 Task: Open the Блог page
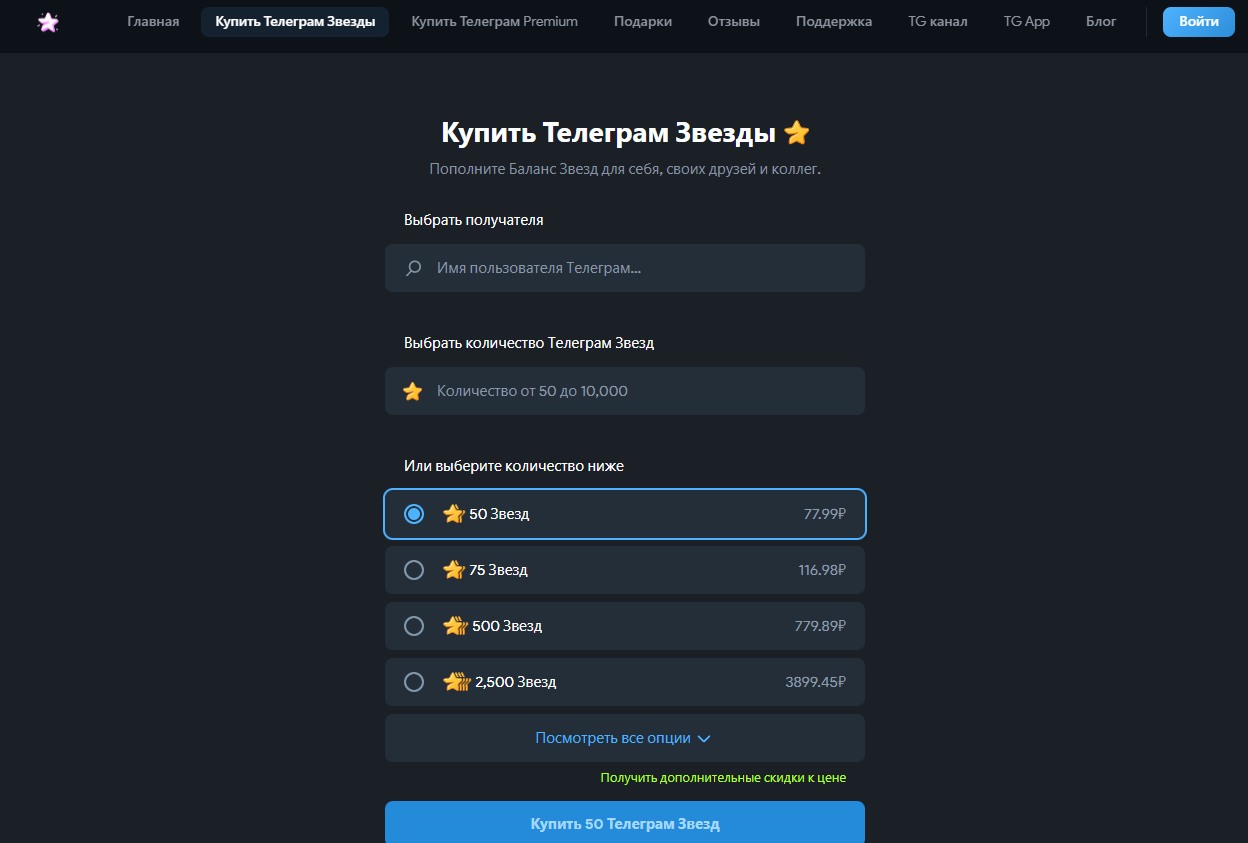[1101, 21]
